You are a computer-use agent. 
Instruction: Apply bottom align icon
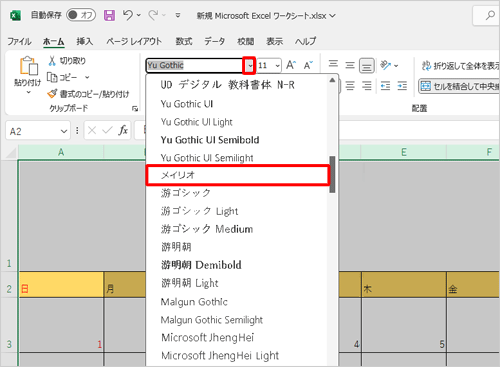click(367, 65)
